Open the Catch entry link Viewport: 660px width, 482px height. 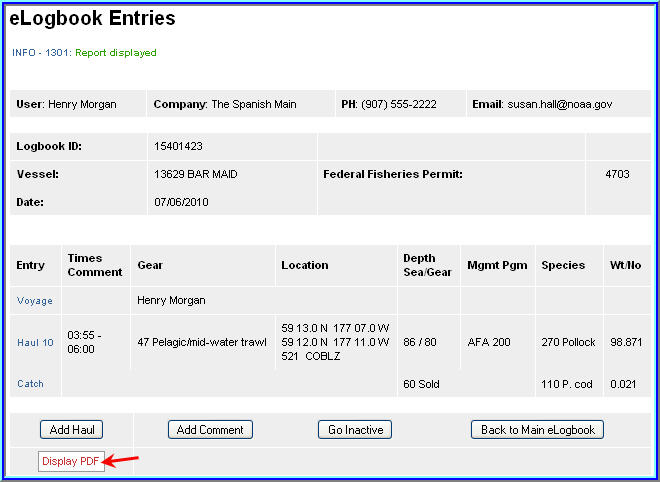[x=30, y=383]
